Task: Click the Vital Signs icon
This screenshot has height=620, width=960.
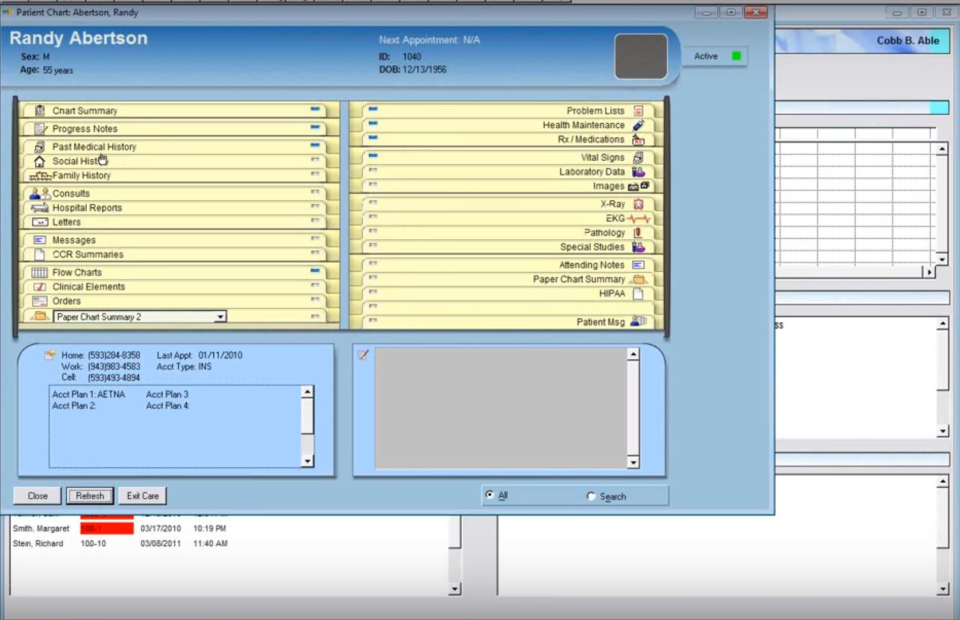Action: click(x=639, y=157)
